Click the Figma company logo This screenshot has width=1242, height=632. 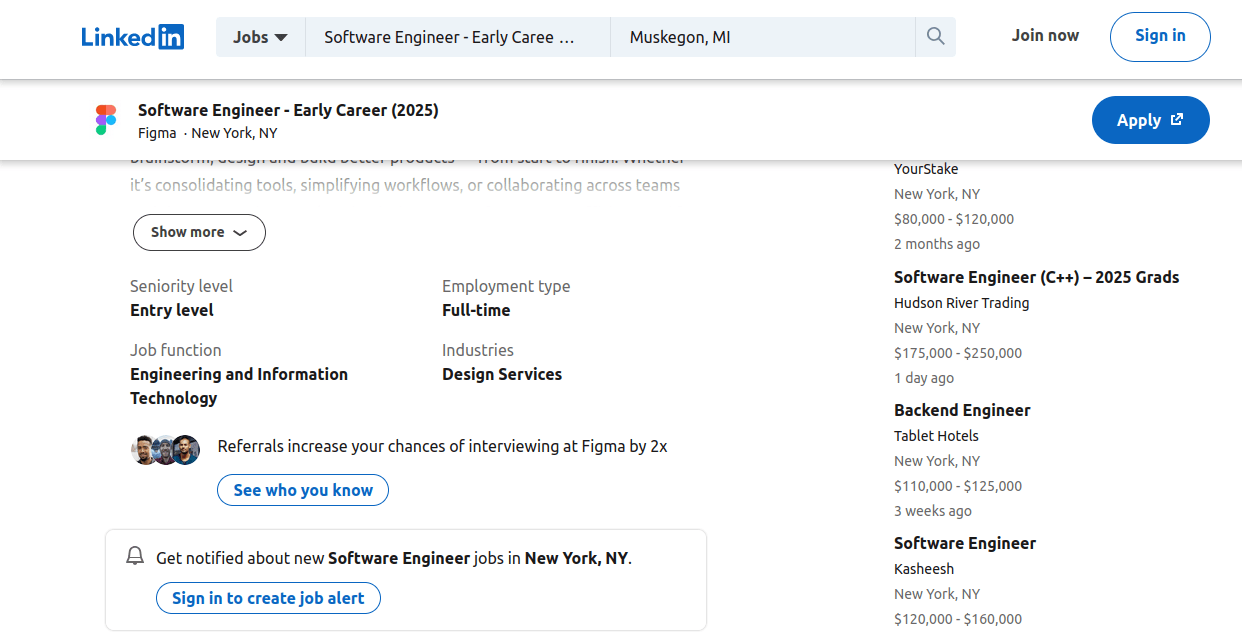click(106, 120)
